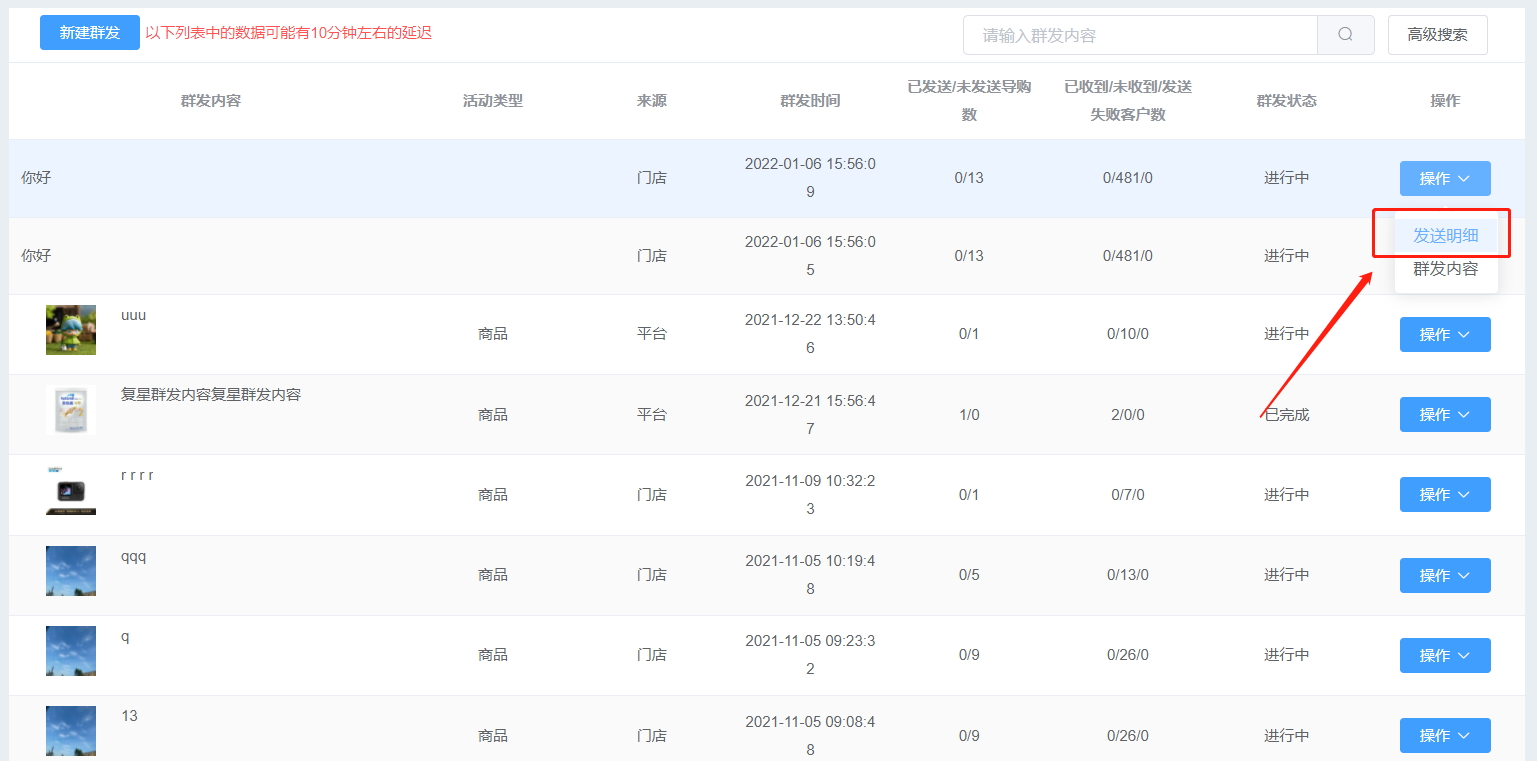Focus the 请输入群发内容 search field
1537x761 pixels.
click(x=1140, y=35)
